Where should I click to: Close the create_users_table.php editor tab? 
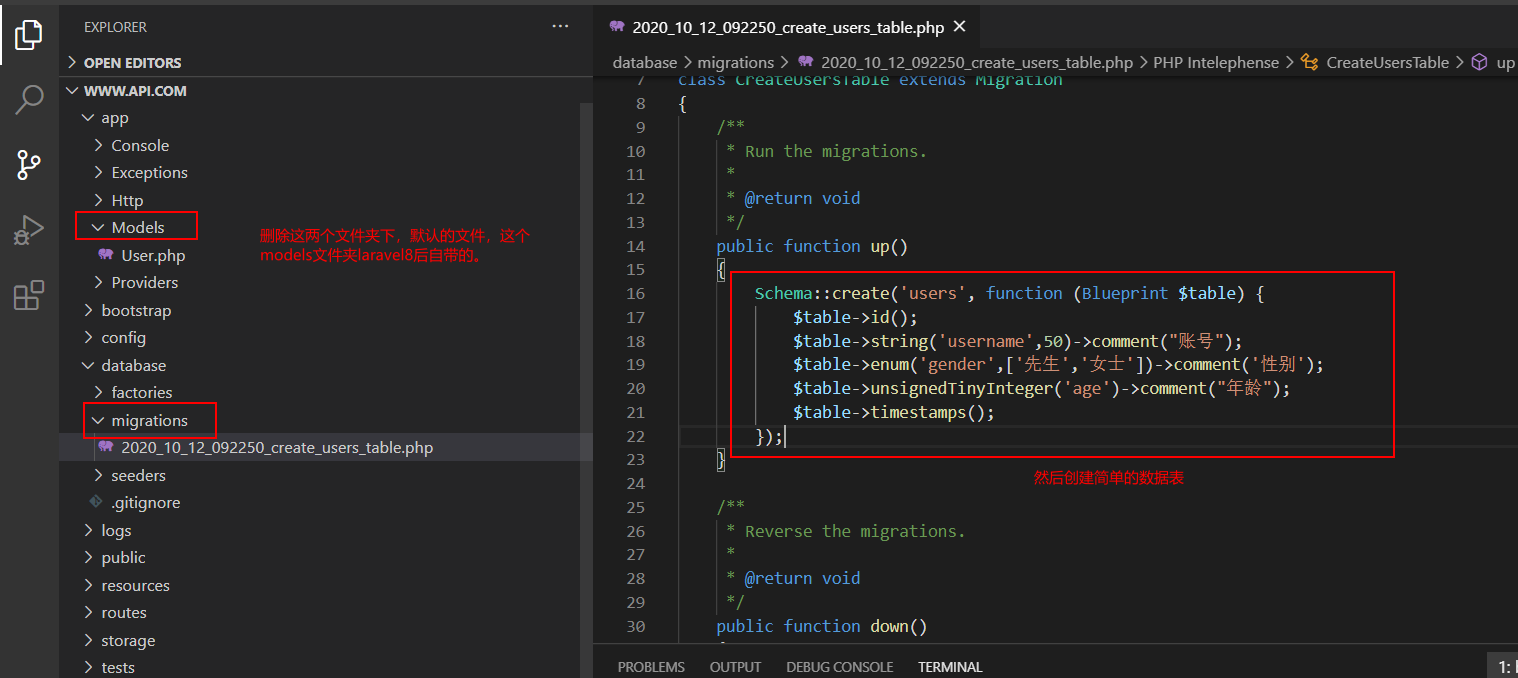click(x=960, y=27)
